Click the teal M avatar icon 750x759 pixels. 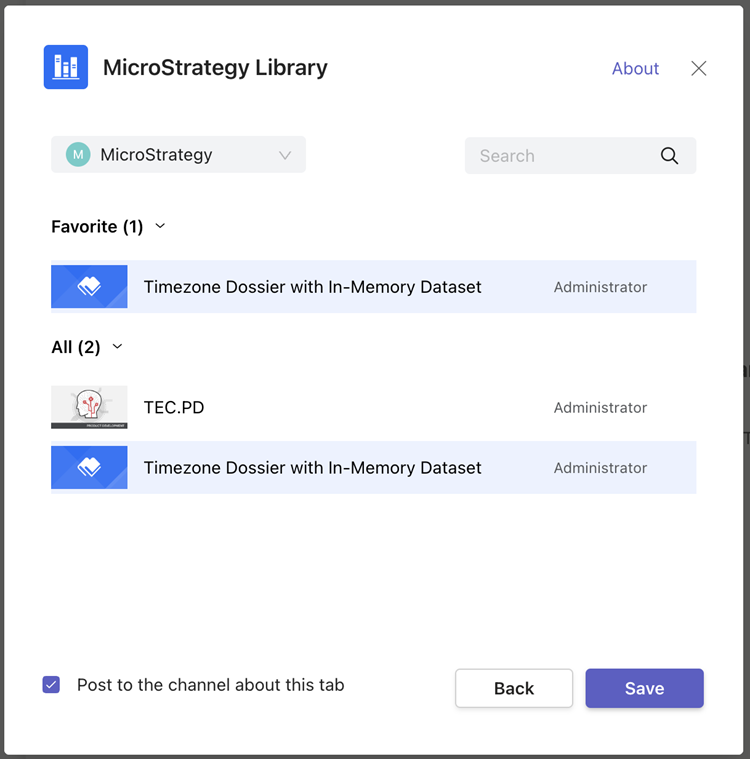(x=78, y=154)
